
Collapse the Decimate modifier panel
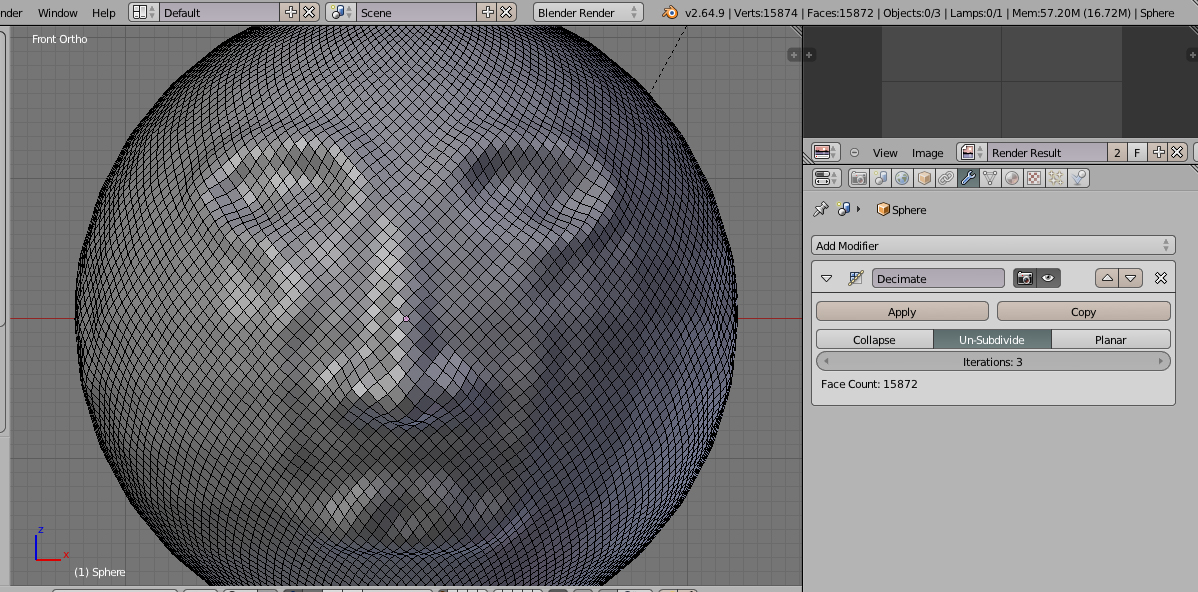(x=826, y=279)
